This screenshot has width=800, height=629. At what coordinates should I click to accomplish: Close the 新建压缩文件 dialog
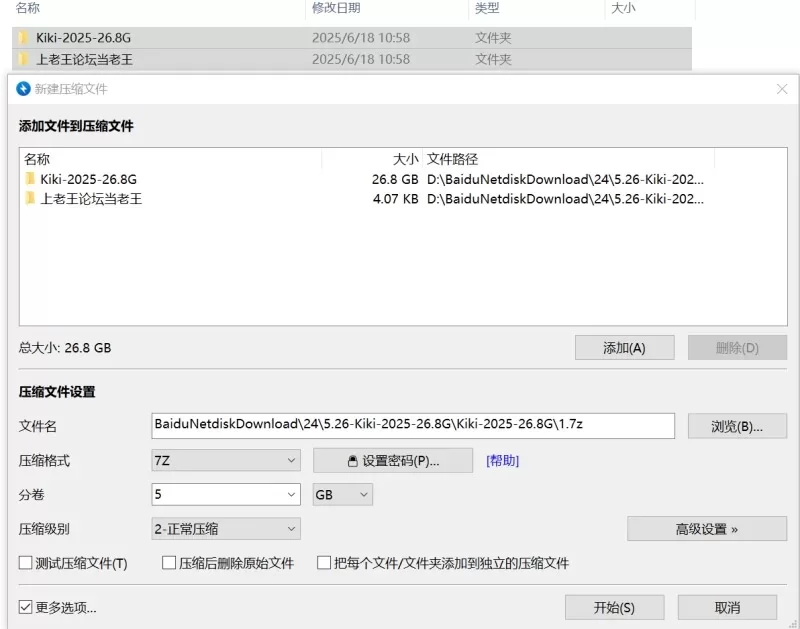782,89
